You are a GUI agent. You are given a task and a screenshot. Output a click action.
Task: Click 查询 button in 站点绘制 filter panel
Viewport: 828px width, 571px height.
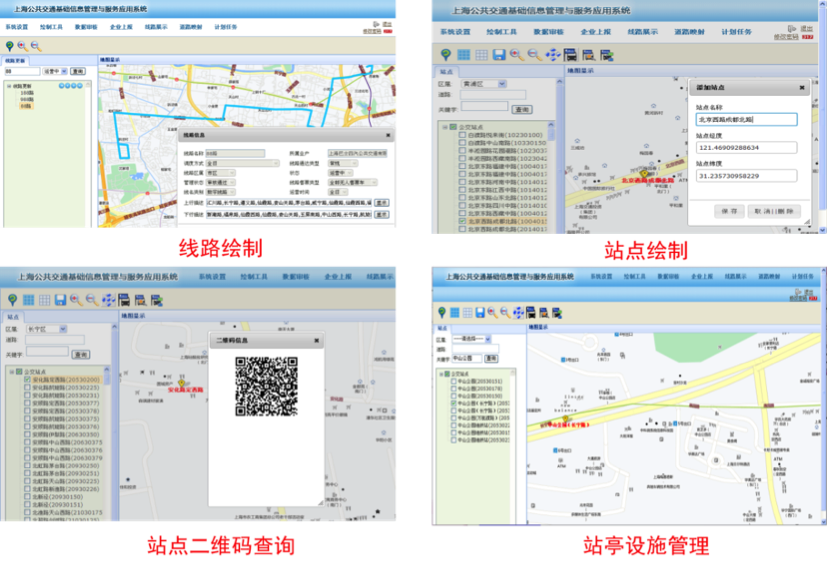(x=522, y=109)
